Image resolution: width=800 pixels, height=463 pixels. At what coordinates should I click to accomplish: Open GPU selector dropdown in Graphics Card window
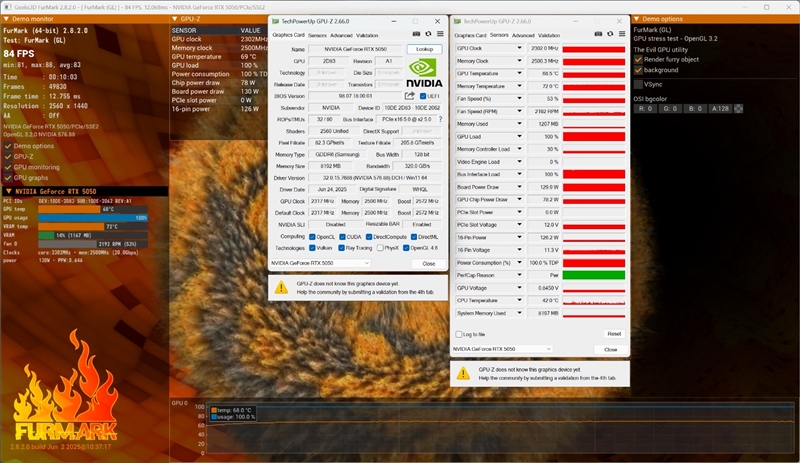point(366,263)
